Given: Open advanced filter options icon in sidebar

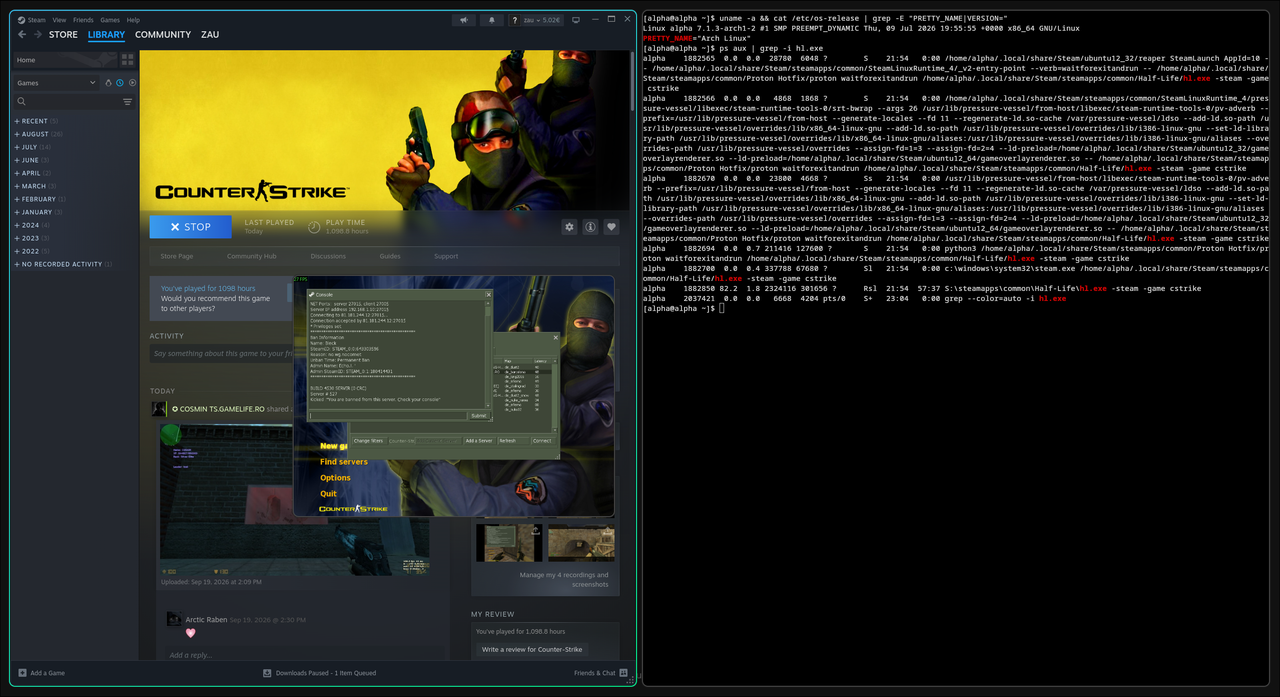Looking at the screenshot, I should tap(127, 101).
